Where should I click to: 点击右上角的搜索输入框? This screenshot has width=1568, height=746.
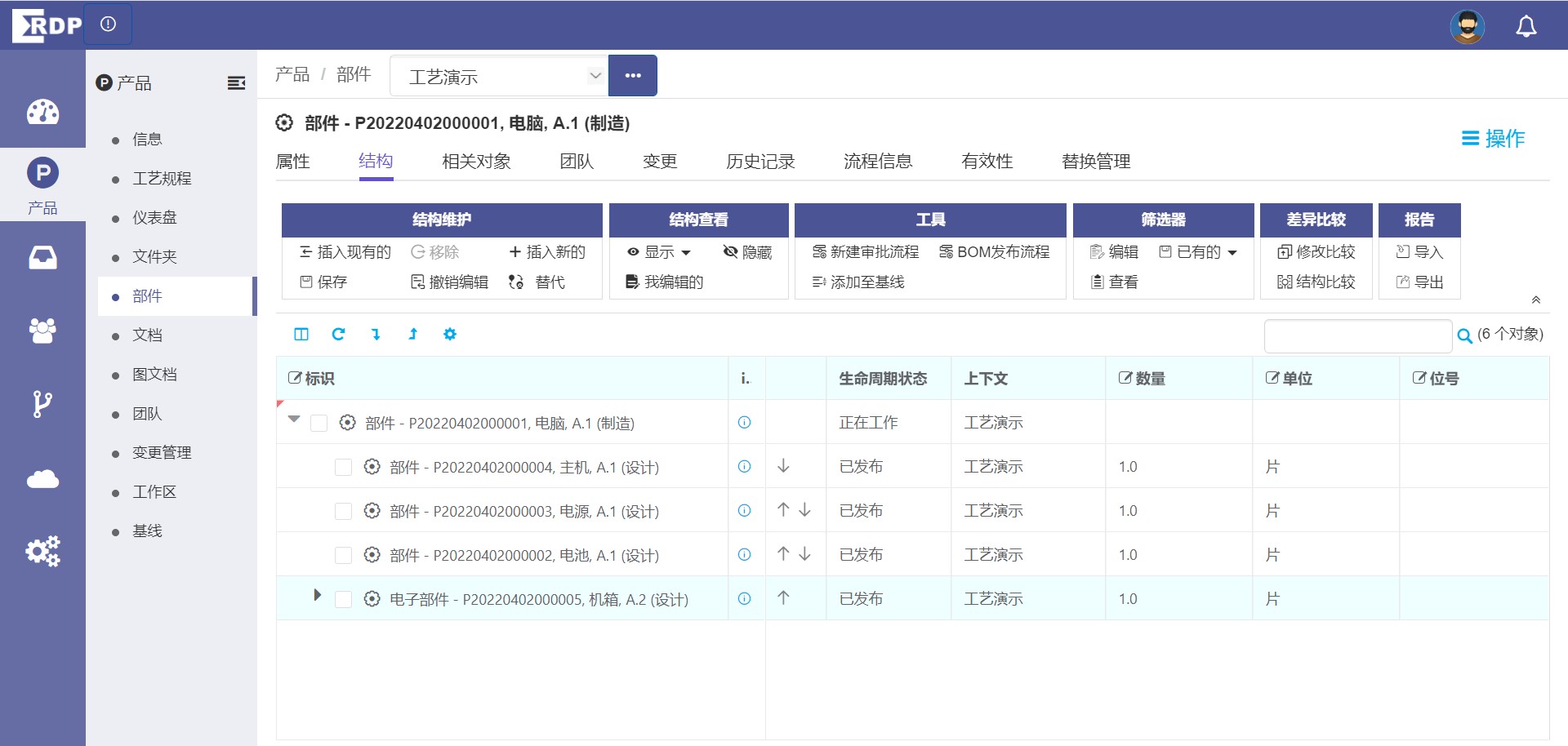click(x=1357, y=335)
